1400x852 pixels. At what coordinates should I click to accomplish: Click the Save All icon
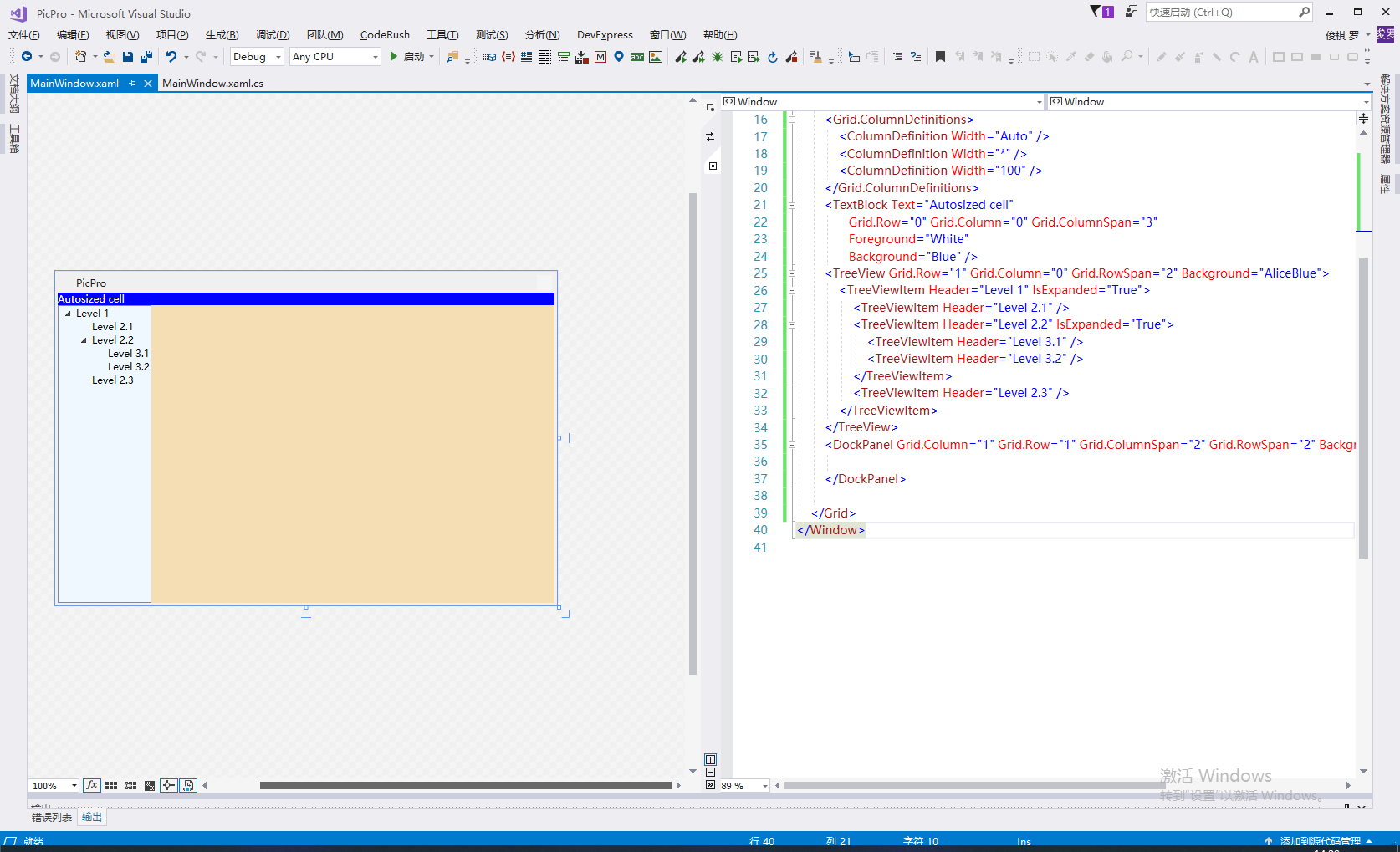coord(146,57)
